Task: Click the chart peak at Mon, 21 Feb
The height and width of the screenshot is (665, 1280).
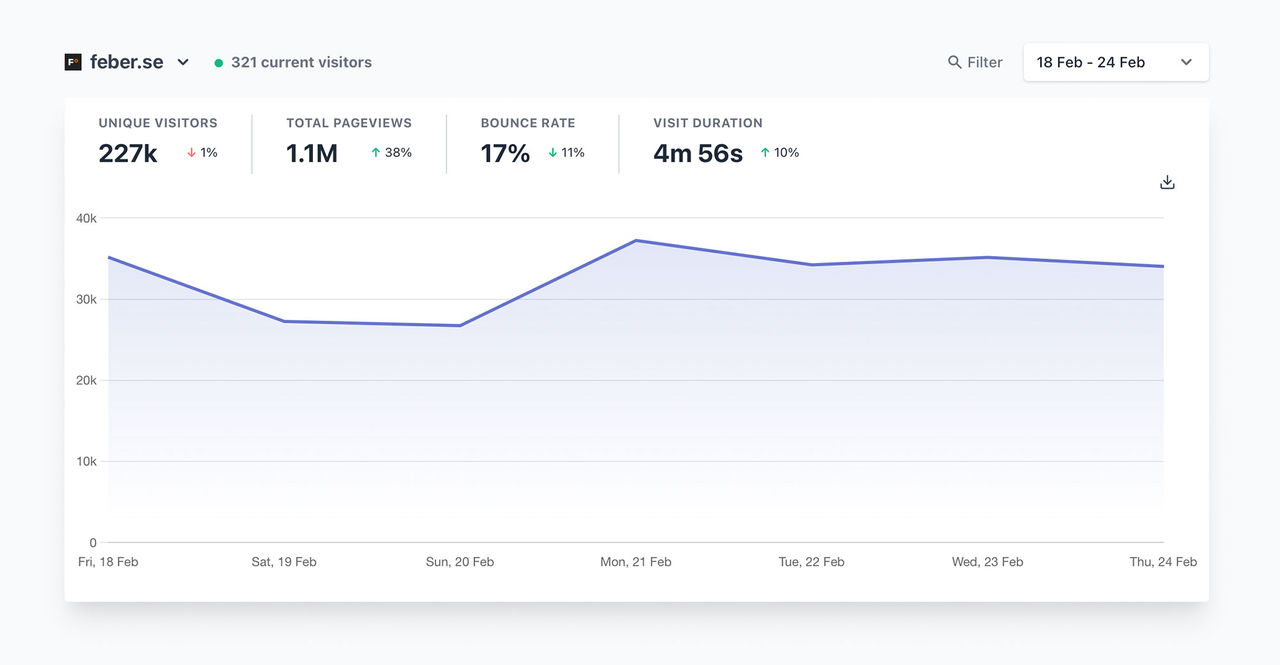Action: click(x=637, y=240)
